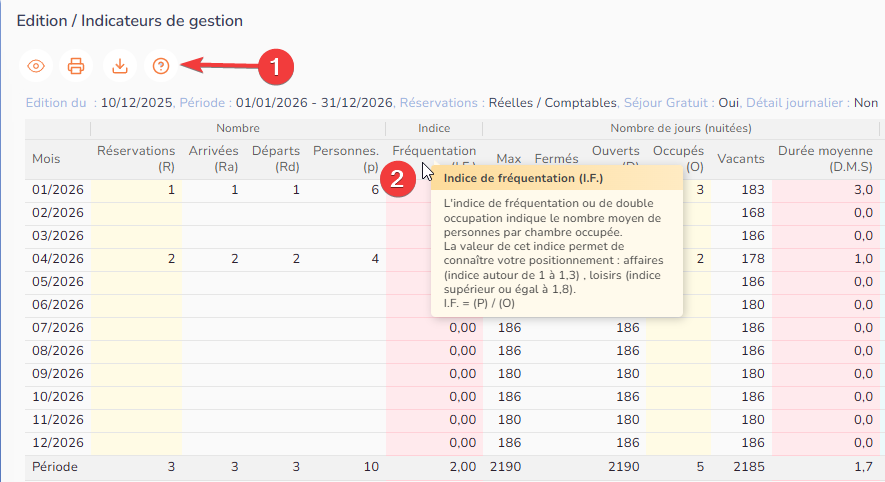
Task: Select the Personnes (p) column header
Action: pos(346,158)
